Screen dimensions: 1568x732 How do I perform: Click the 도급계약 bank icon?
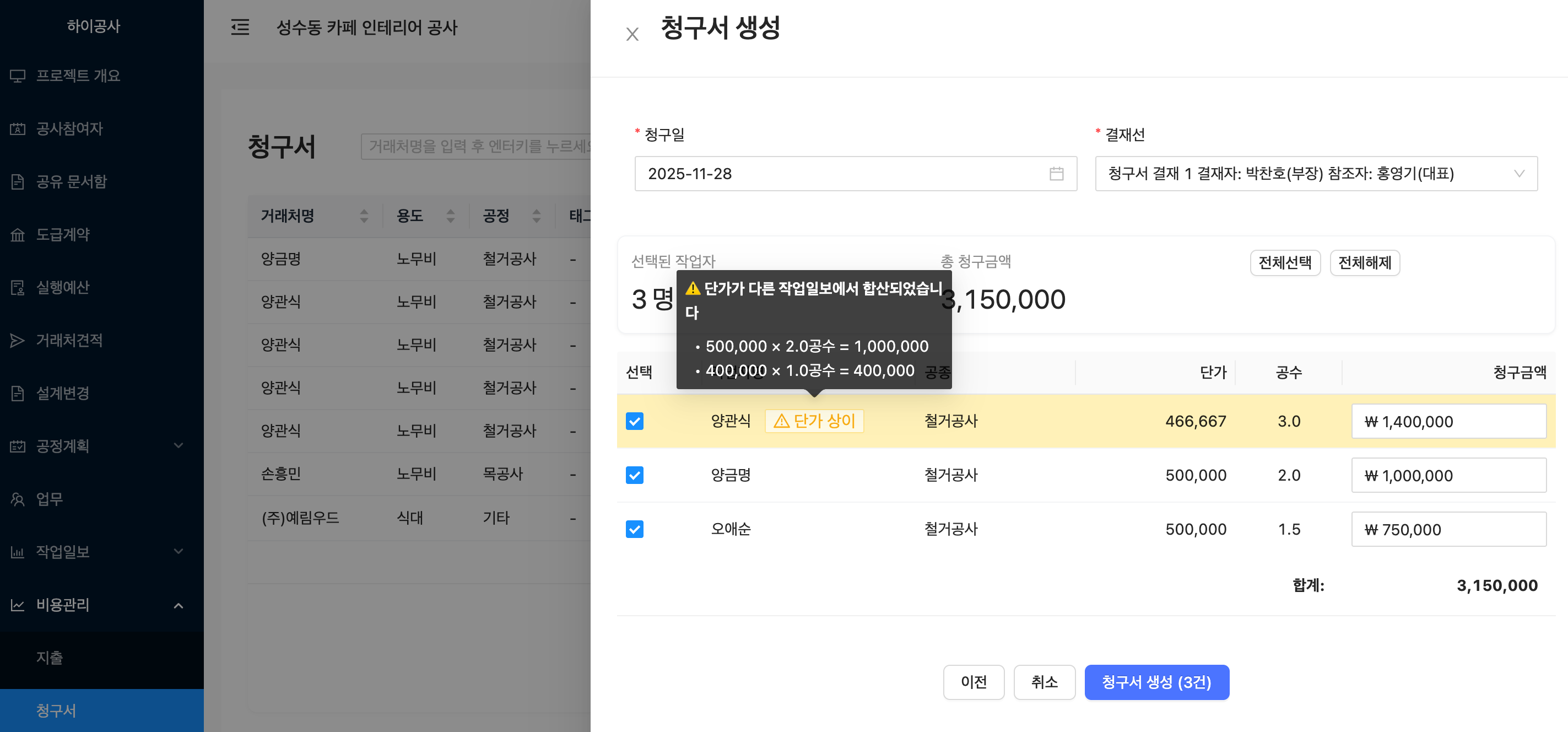[x=18, y=234]
